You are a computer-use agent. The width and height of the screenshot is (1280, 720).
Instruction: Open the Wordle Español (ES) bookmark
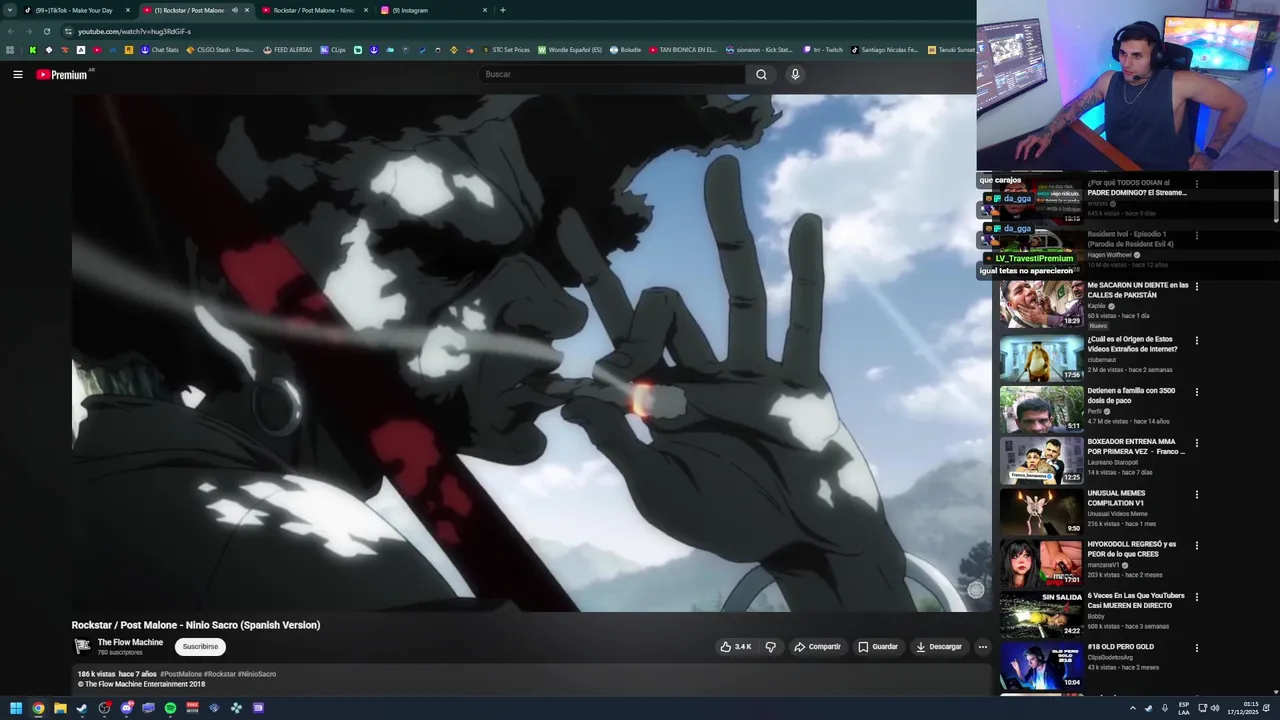[570, 50]
